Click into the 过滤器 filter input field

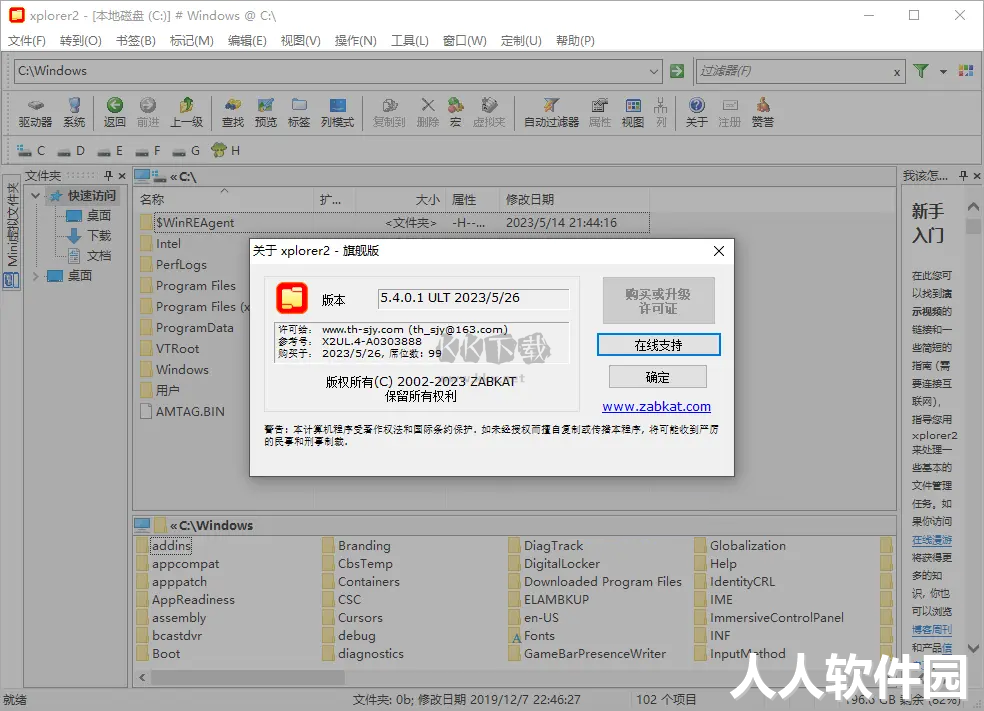pyautogui.click(x=794, y=71)
